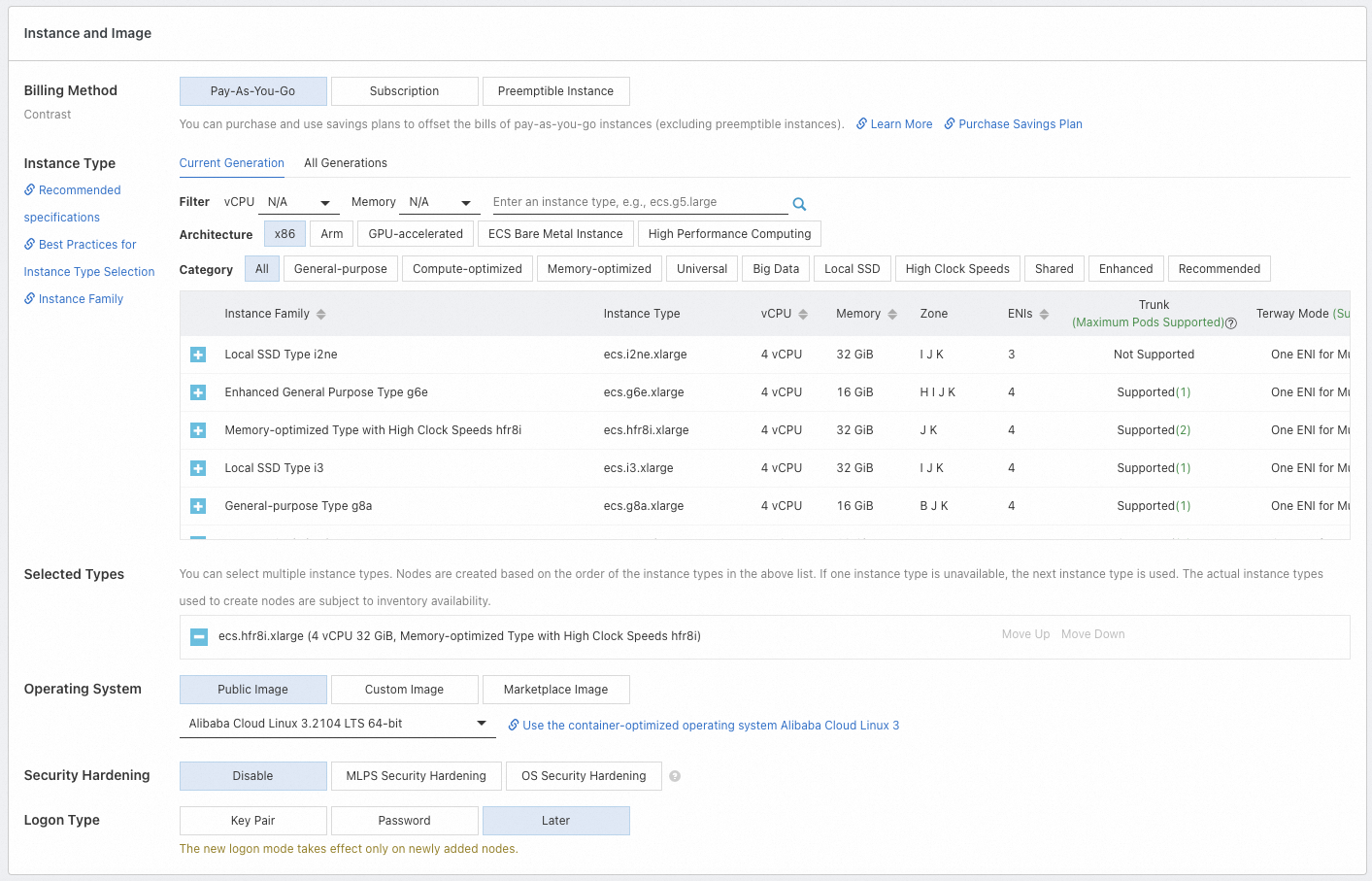Click the Trunk maximum pods help icon
Viewport: 1372px width, 881px height.
[x=1231, y=323]
